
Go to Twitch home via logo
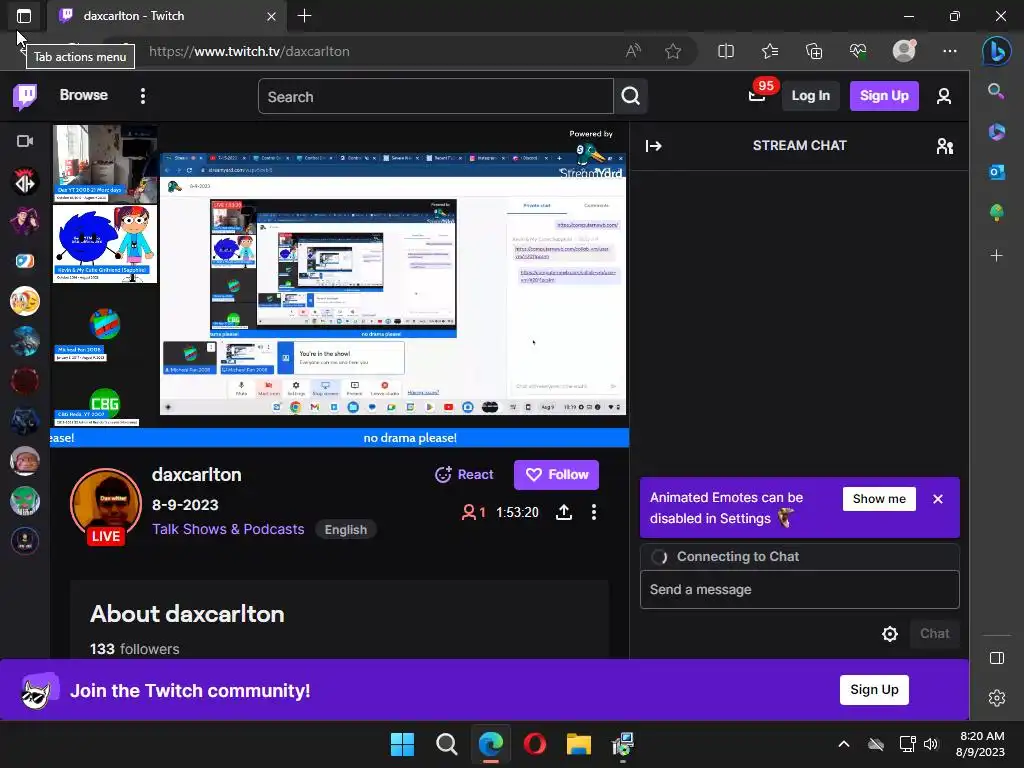point(25,96)
